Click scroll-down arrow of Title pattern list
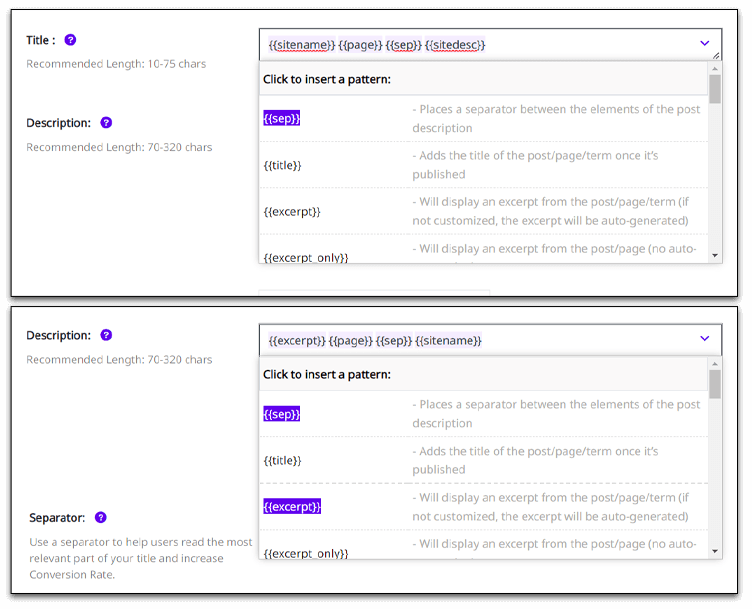Viewport: 752px width, 609px height. pyautogui.click(x=715, y=256)
